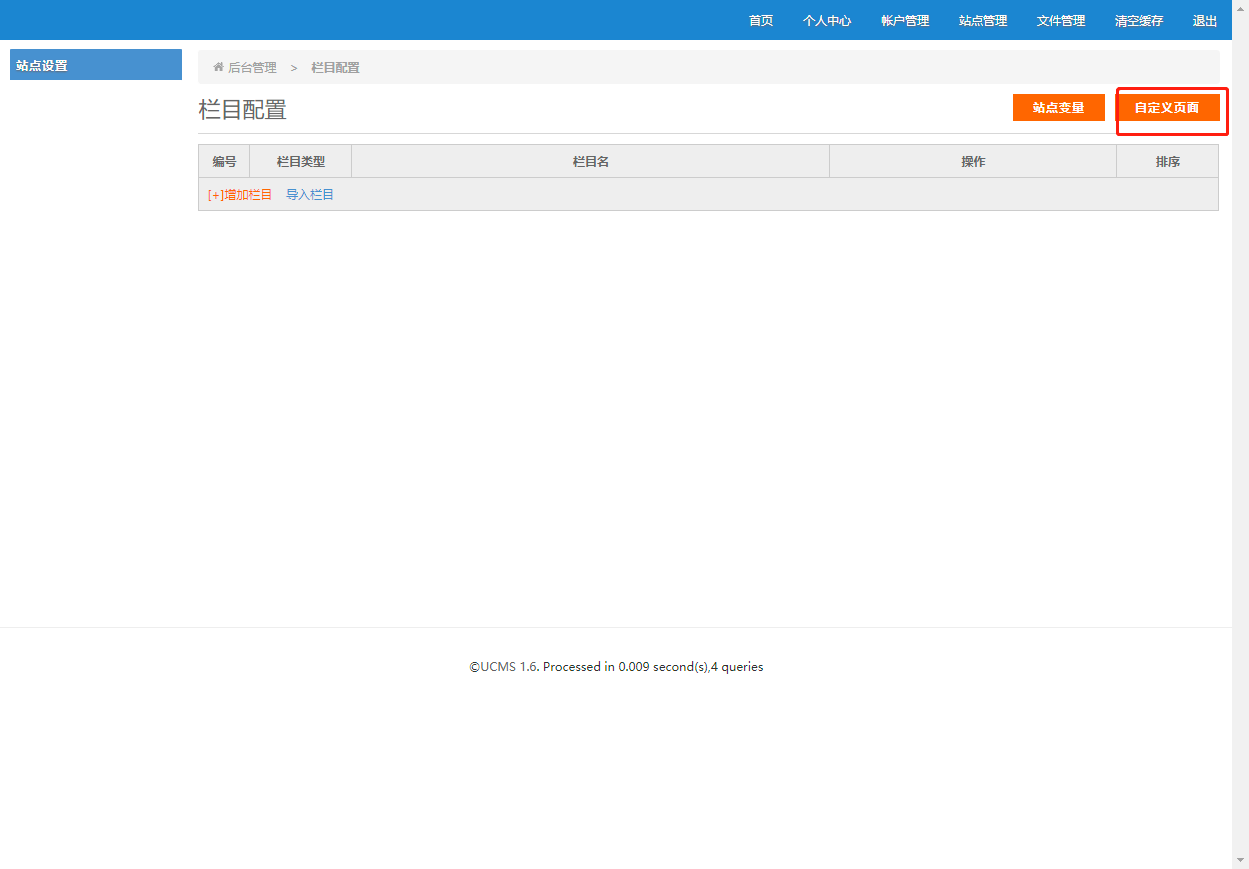The height and width of the screenshot is (869, 1249).
Task: Click the 编号 column header
Action: point(224,161)
